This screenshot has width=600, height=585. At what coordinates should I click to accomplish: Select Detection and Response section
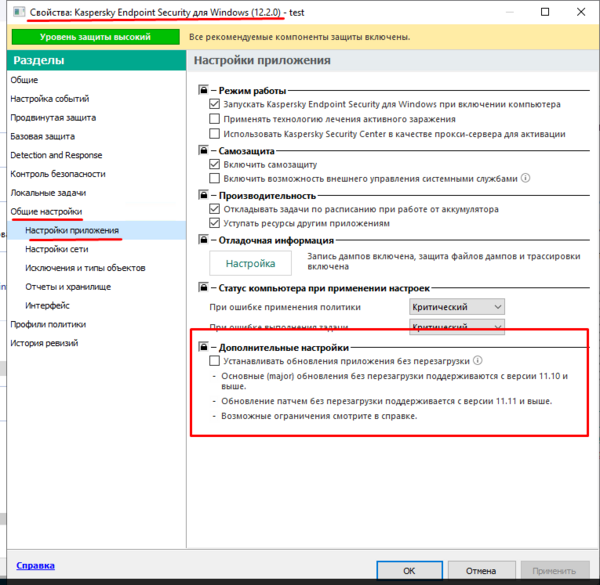coord(56,155)
